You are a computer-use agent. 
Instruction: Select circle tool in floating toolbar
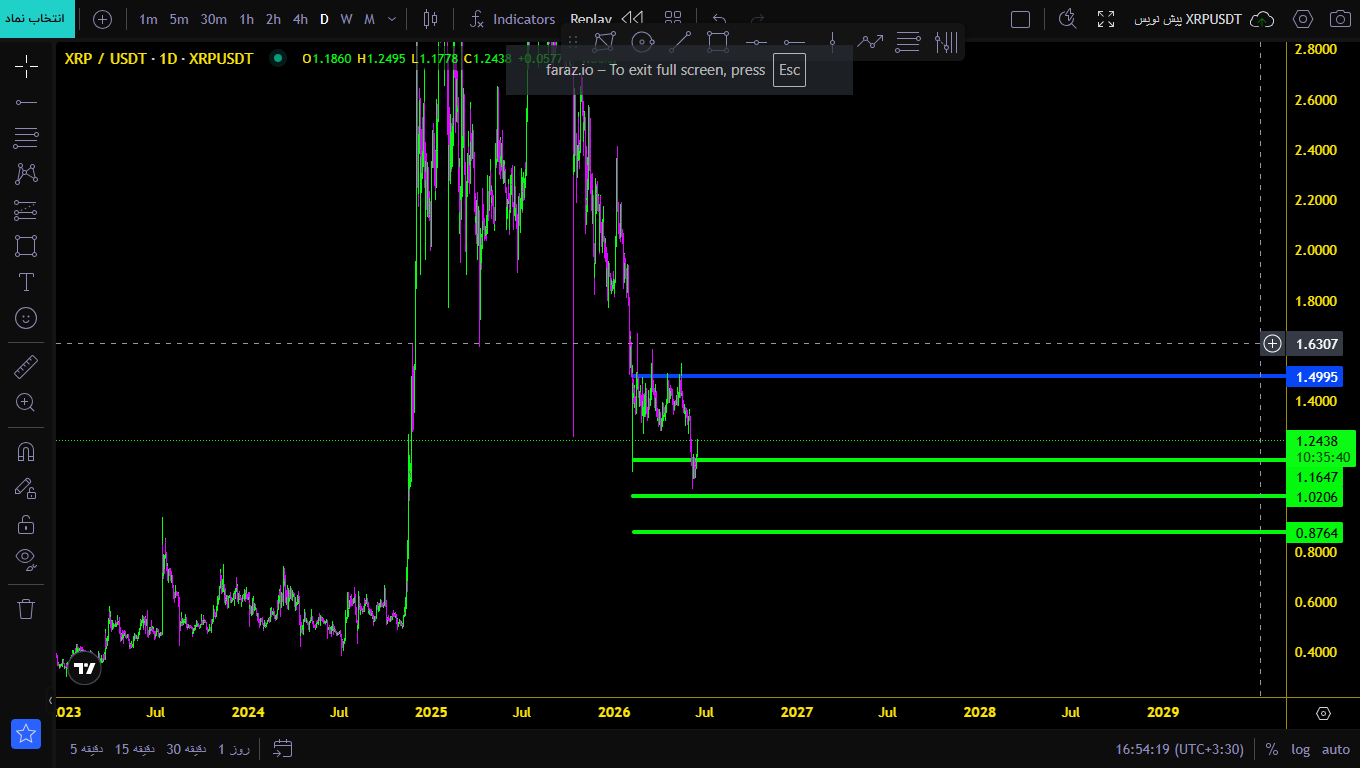click(642, 42)
